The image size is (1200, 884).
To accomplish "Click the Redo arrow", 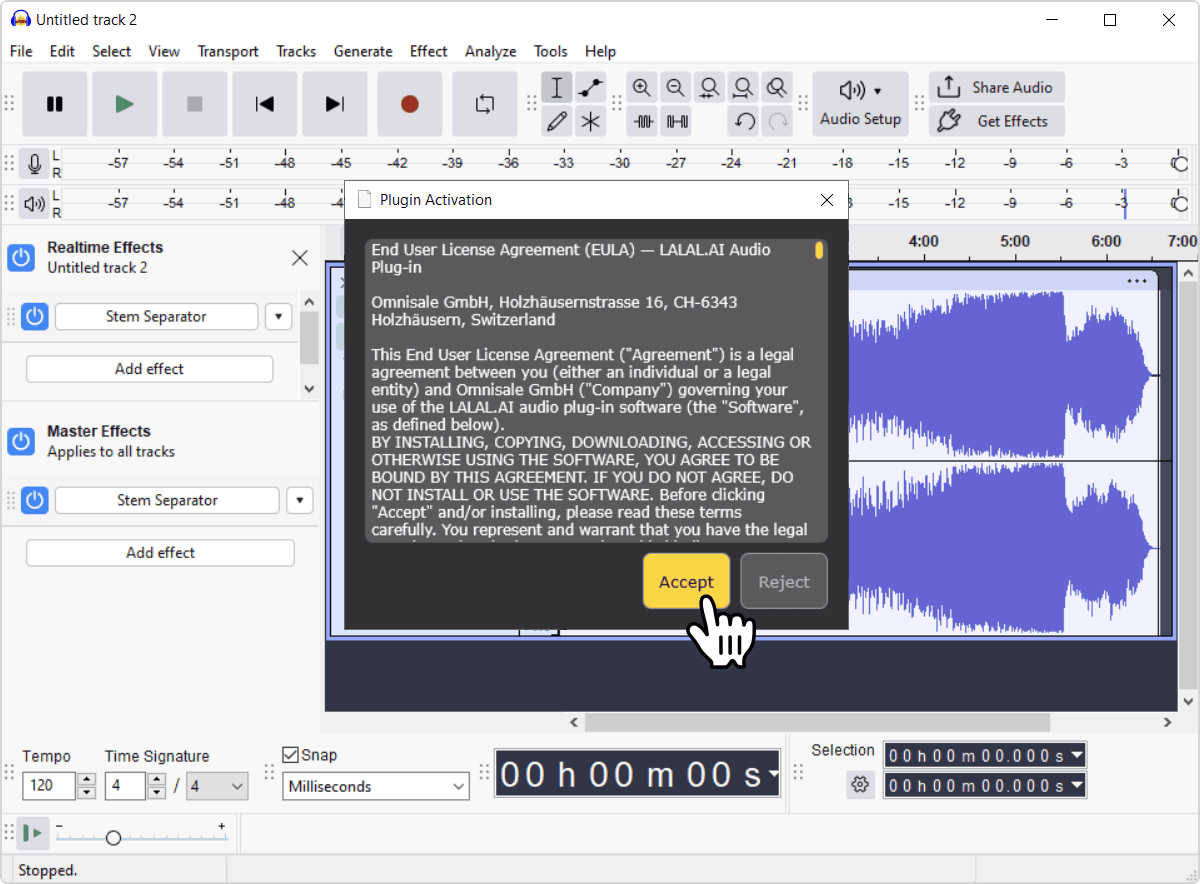I will [x=776, y=122].
